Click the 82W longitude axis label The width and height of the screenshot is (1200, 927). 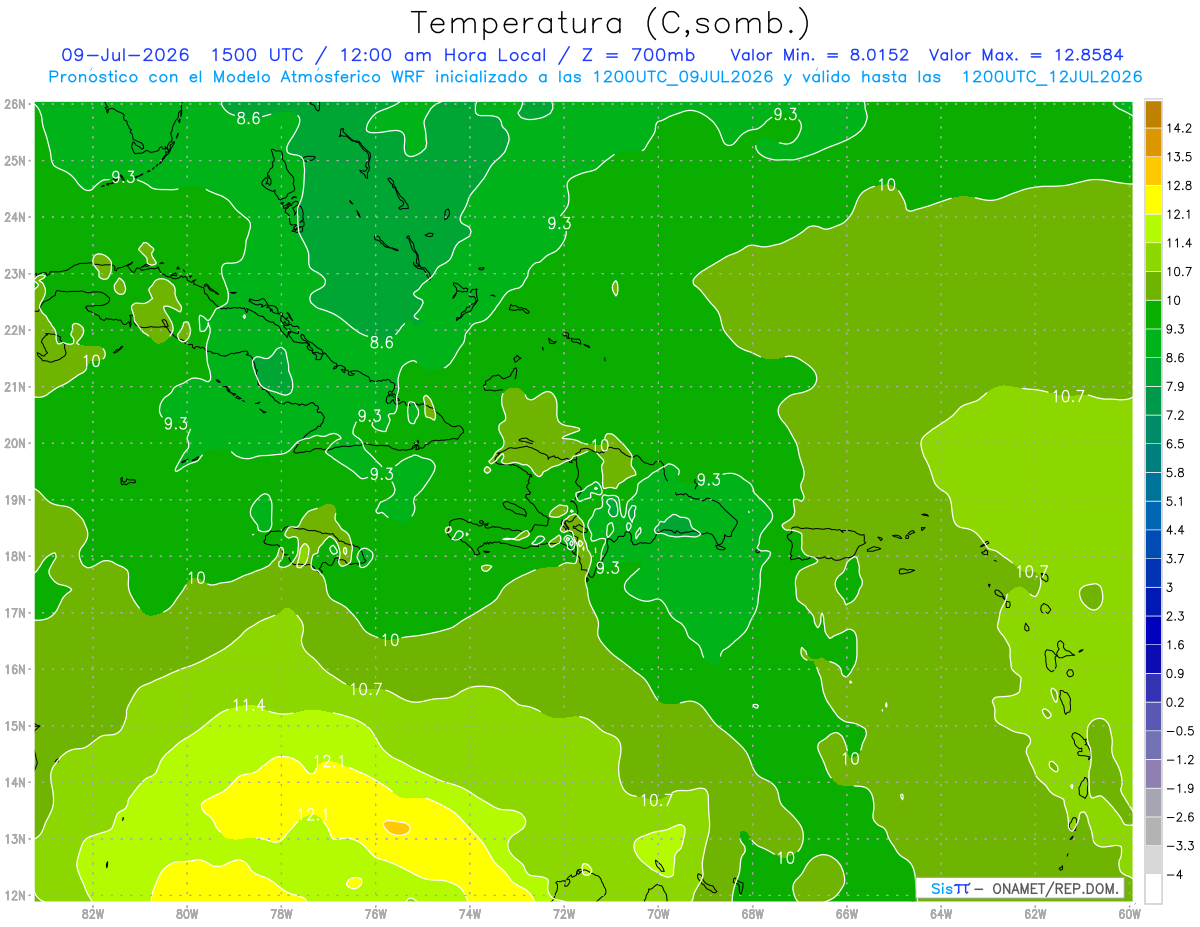coord(93,913)
